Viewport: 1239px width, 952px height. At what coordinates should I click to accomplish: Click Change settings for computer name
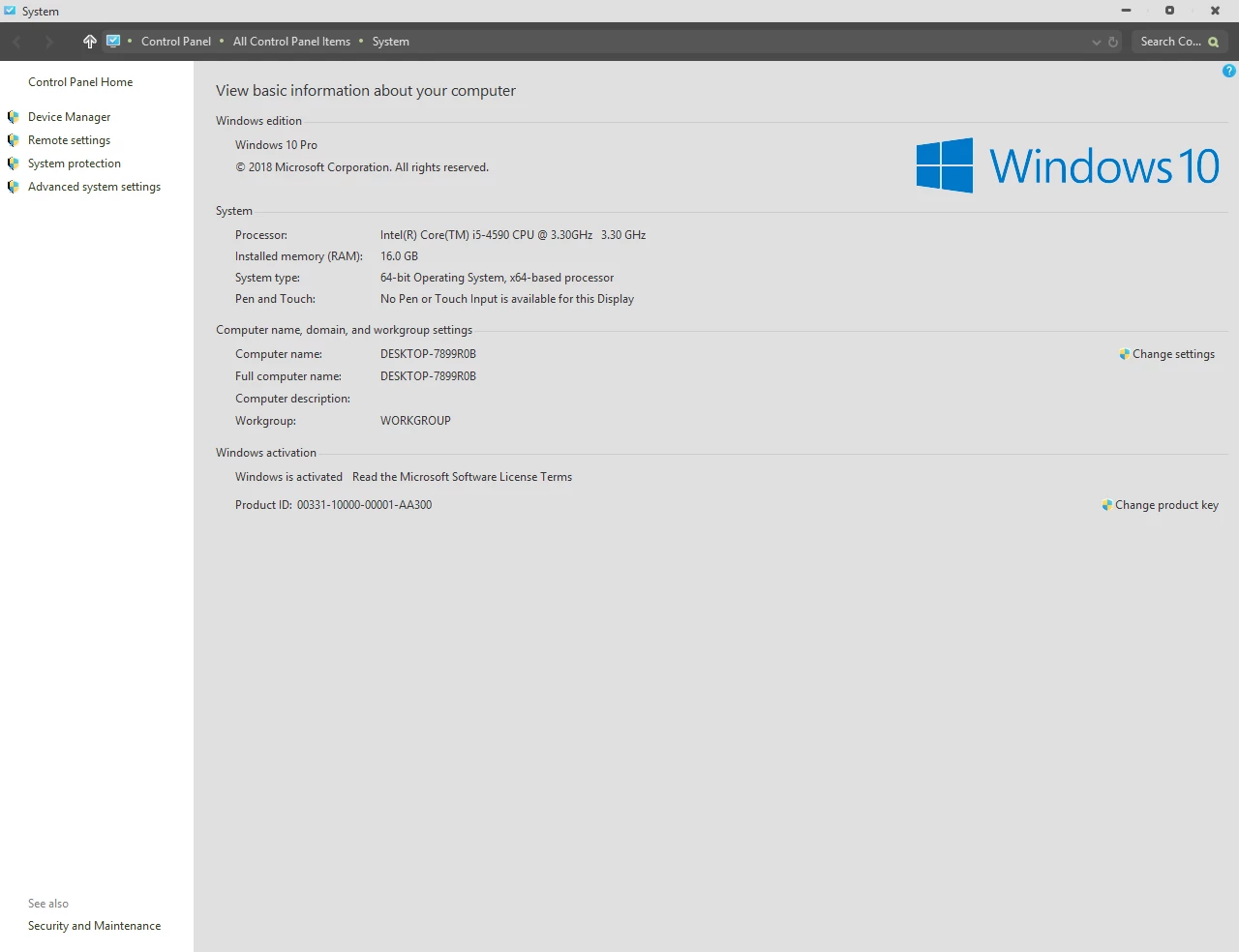tap(1173, 354)
